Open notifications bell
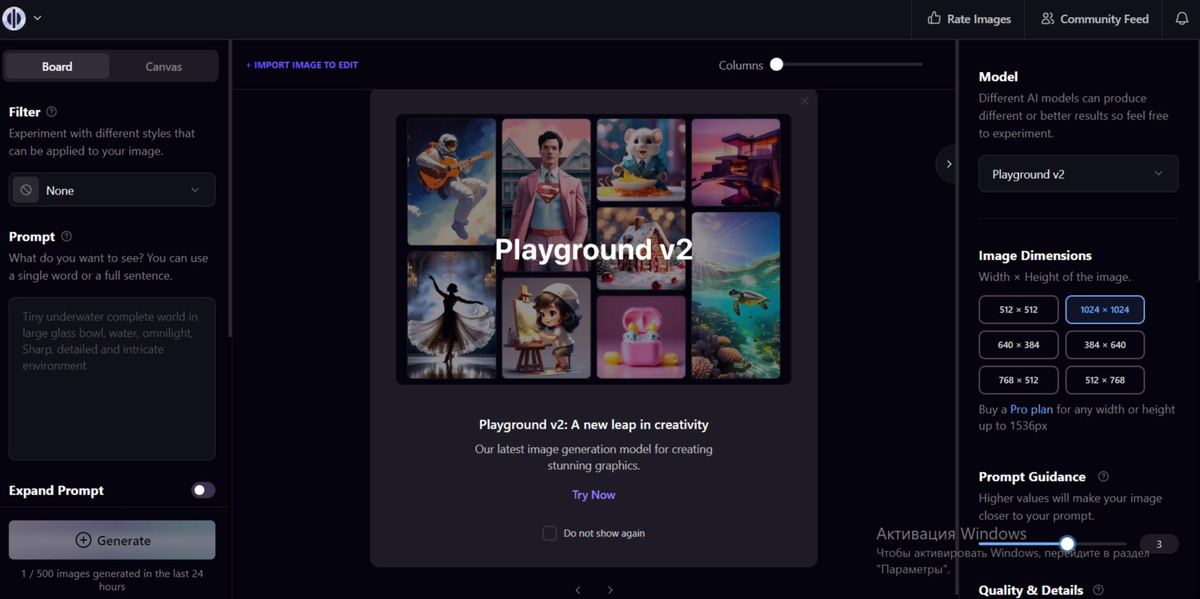This screenshot has height=599, width=1200. [x=1182, y=19]
